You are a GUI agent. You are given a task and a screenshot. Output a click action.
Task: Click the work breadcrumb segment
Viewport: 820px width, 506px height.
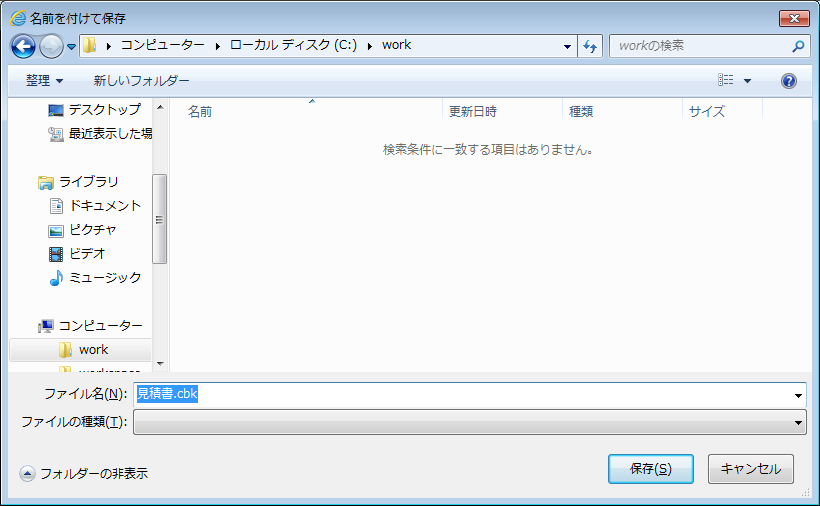point(396,45)
